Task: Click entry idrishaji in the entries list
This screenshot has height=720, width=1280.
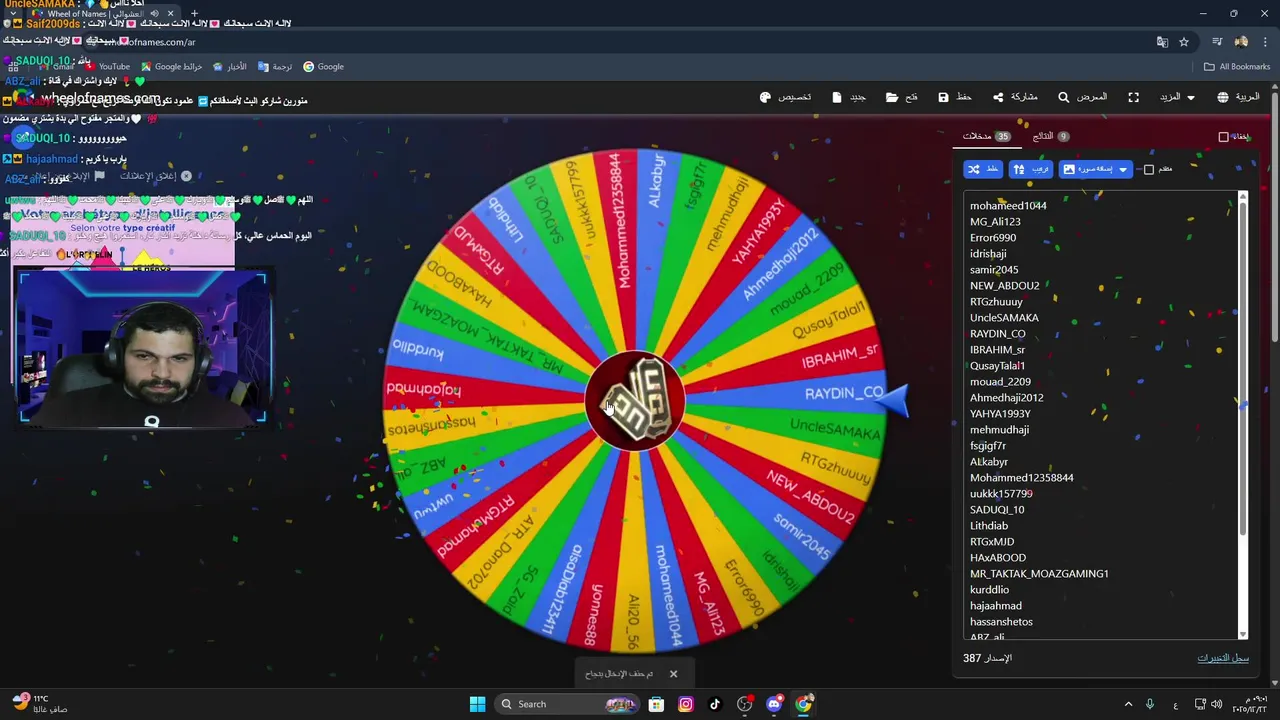Action: 988,254
